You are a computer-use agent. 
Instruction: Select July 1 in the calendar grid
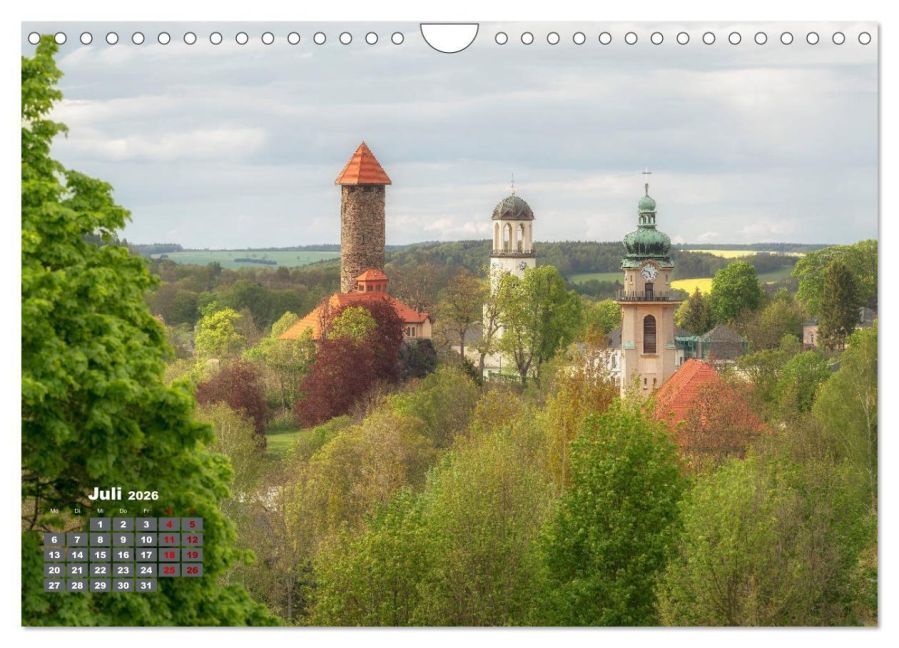(x=100, y=524)
